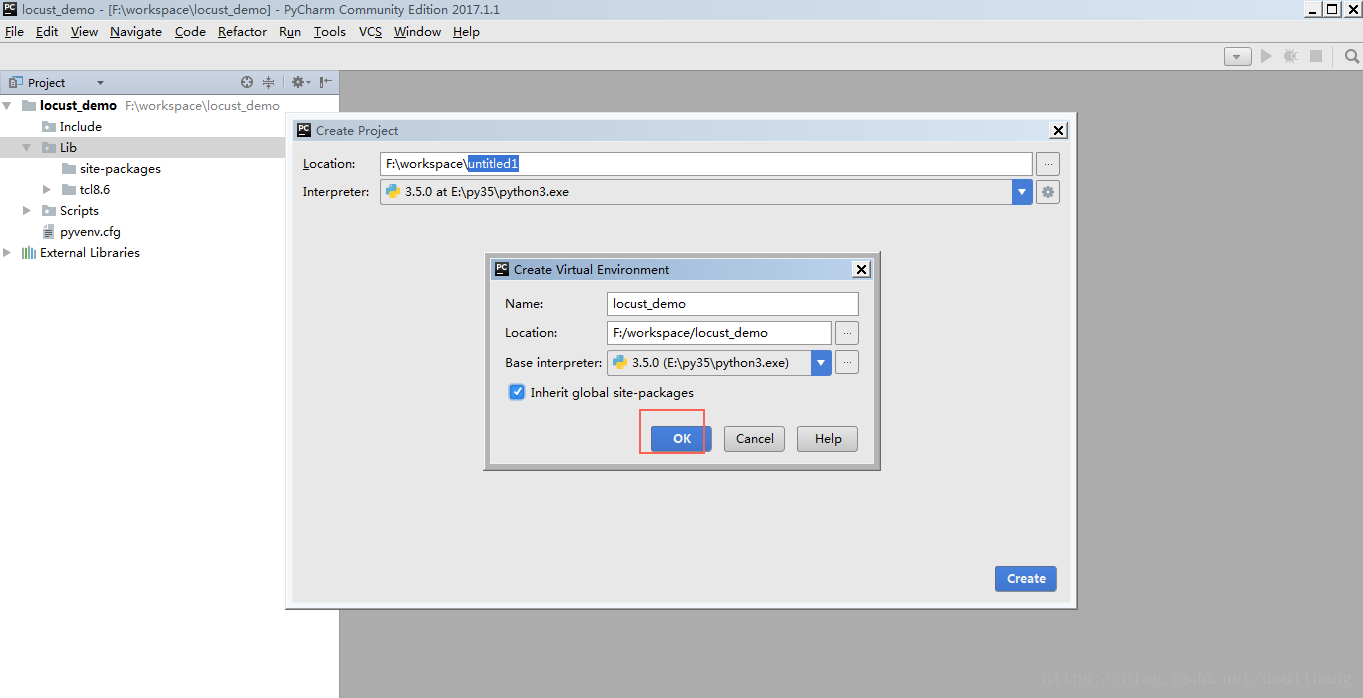Viewport: 1363px width, 698px height.
Task: Select the Scripts folder
Action: click(169, 211)
